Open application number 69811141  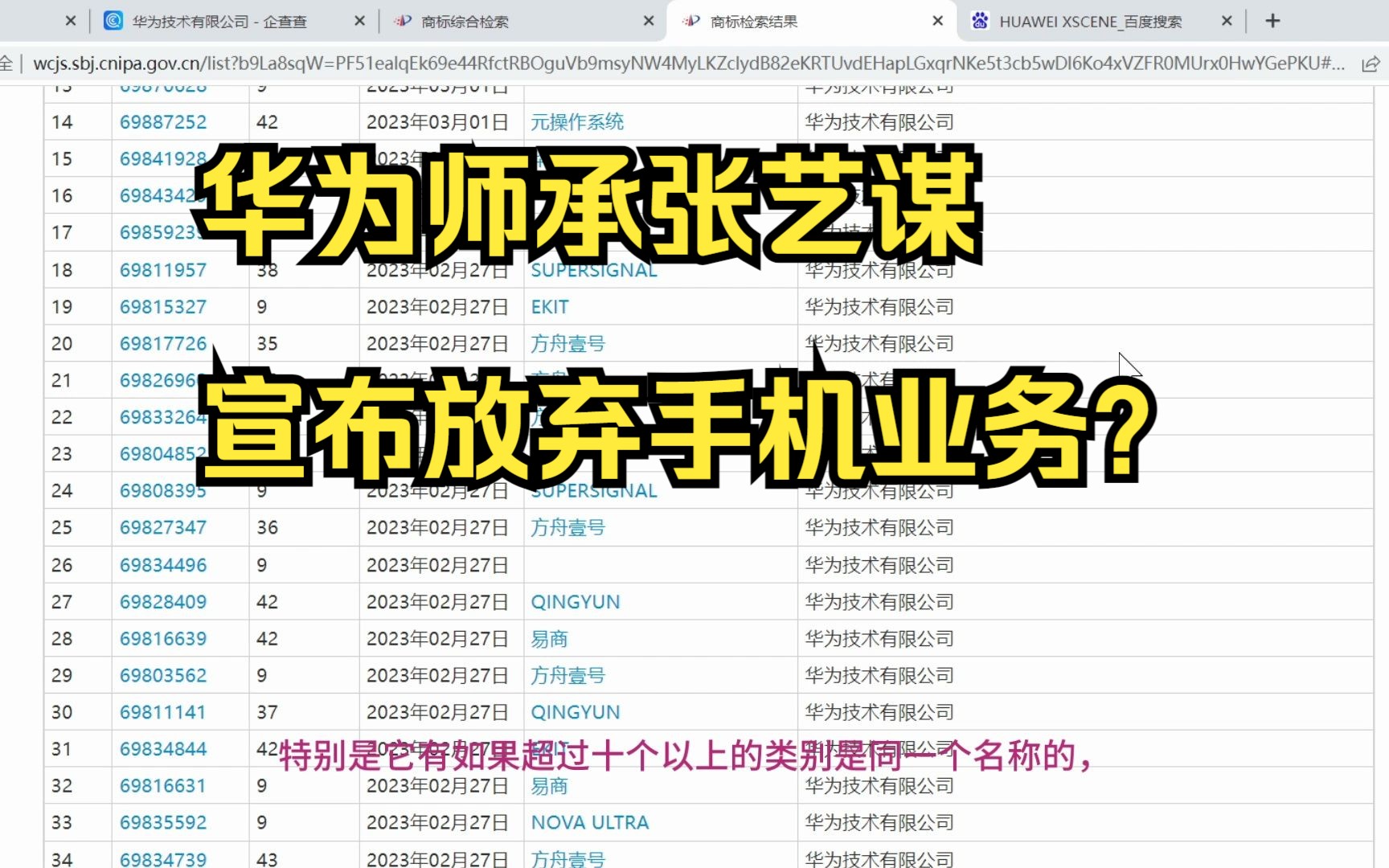(163, 713)
